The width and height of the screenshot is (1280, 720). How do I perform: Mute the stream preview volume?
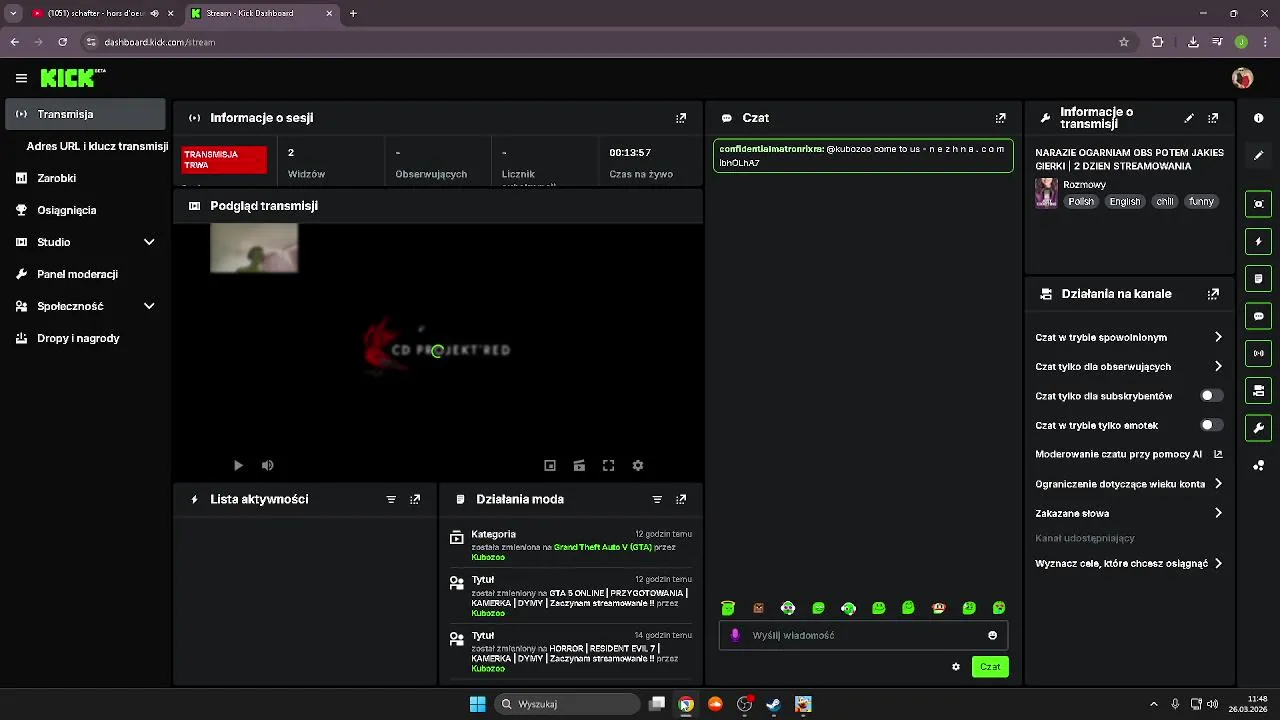click(267, 465)
